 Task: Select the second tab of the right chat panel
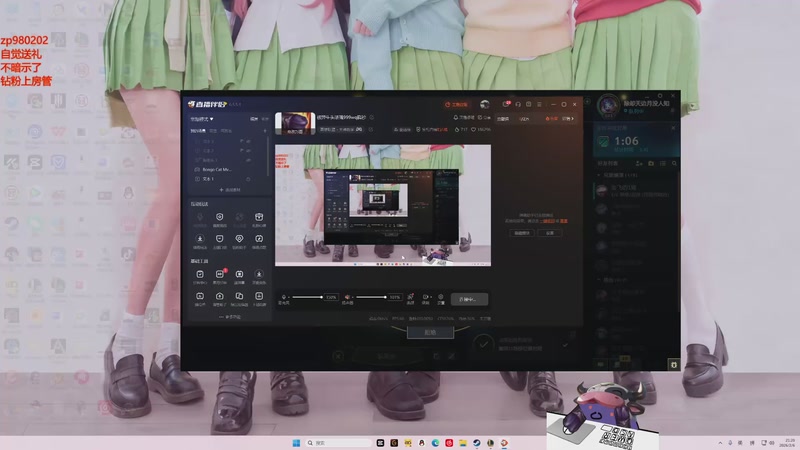point(524,119)
